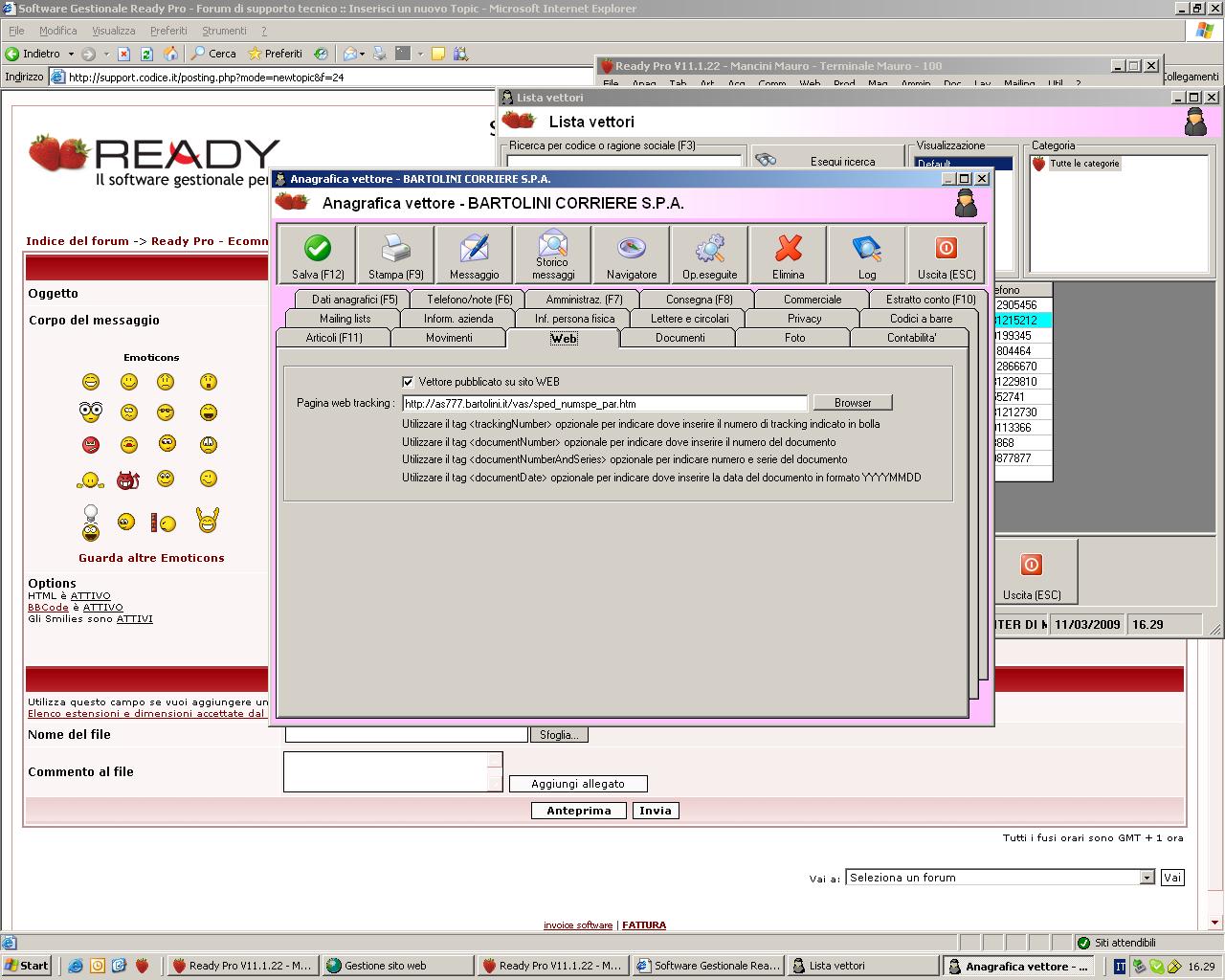Follow the 'invoice software' link
The height and width of the screenshot is (980, 1225).
[x=578, y=925]
